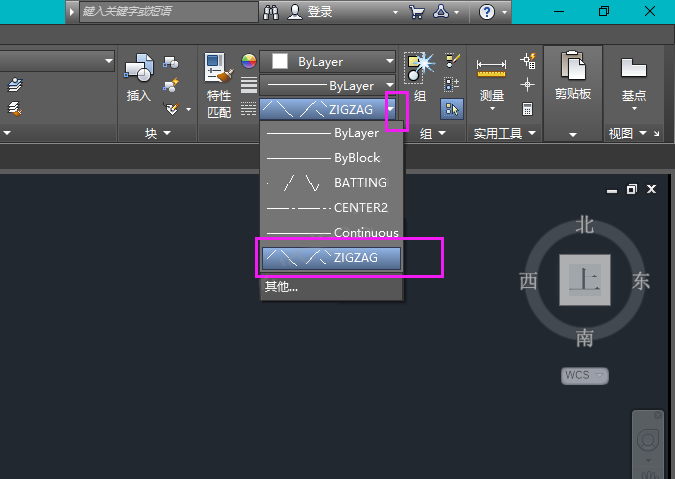Open the Help menu dropdown arrow
Screen dimensions: 675x479
click(505, 12)
